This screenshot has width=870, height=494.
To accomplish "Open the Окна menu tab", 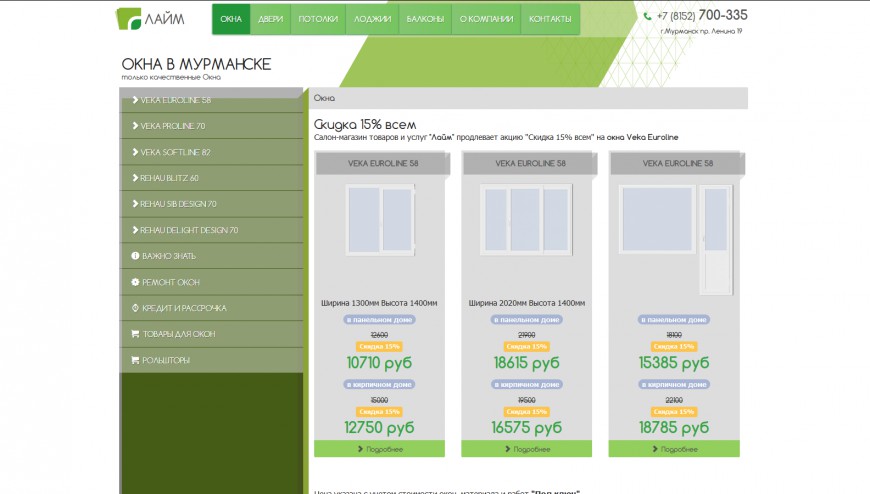I will (x=231, y=19).
